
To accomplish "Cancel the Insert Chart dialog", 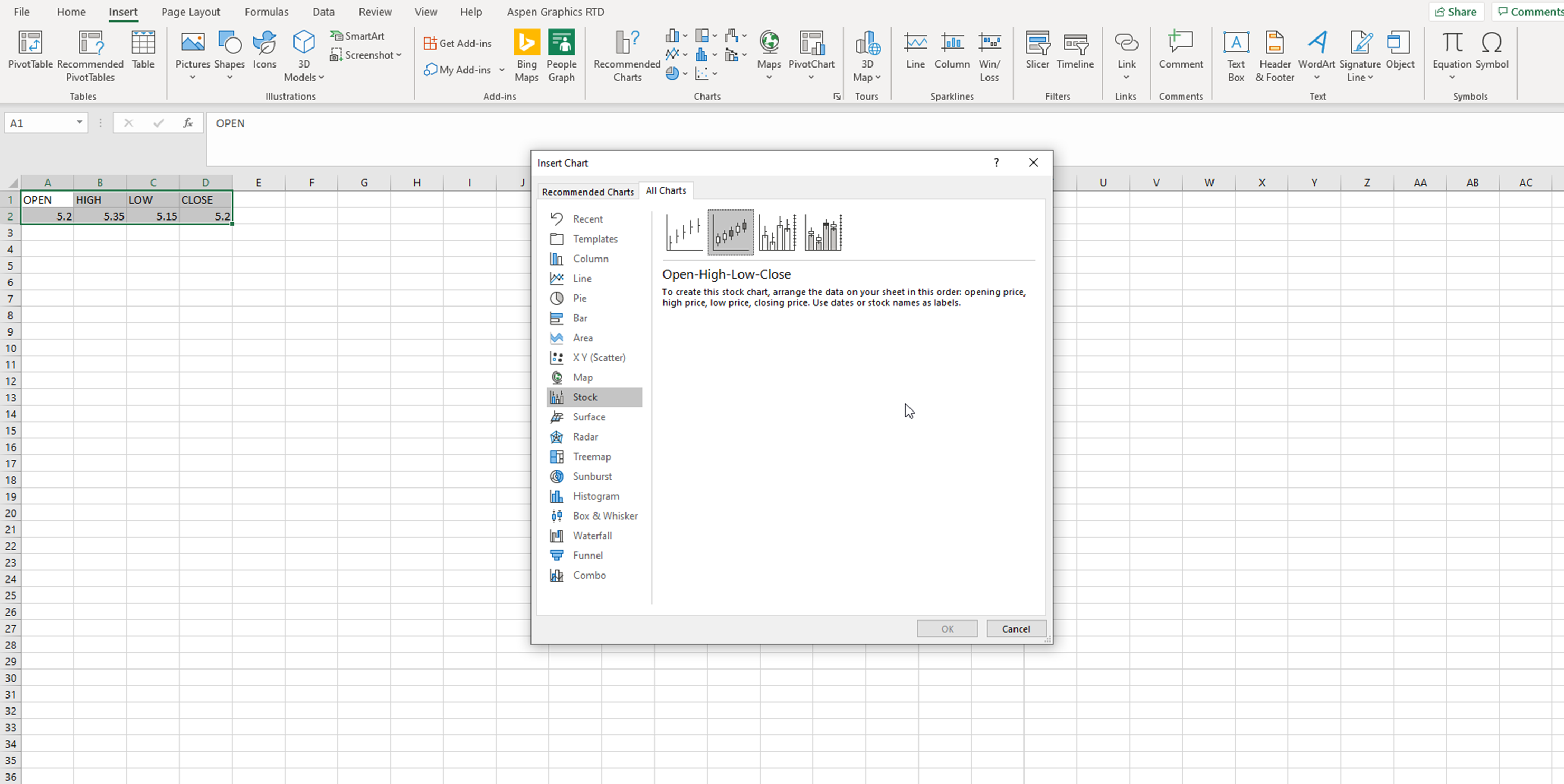I will [x=1015, y=629].
